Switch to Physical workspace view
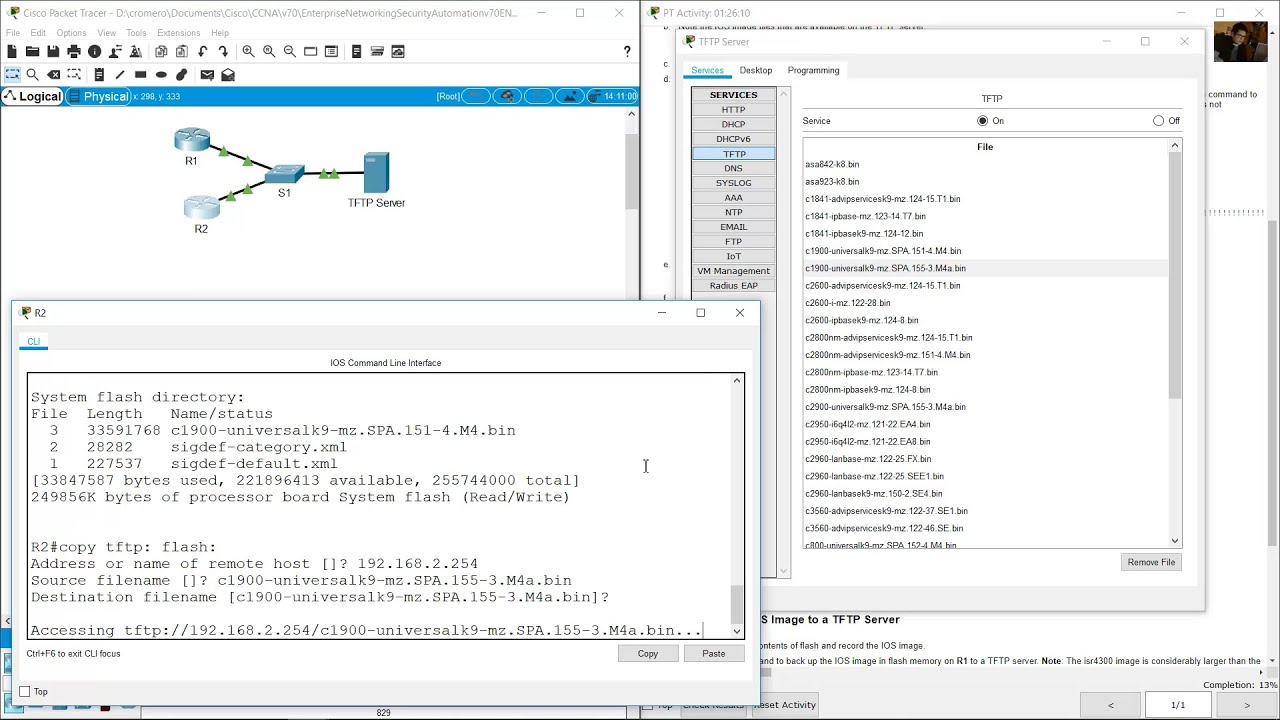This screenshot has height=720, width=1280. (x=98, y=96)
